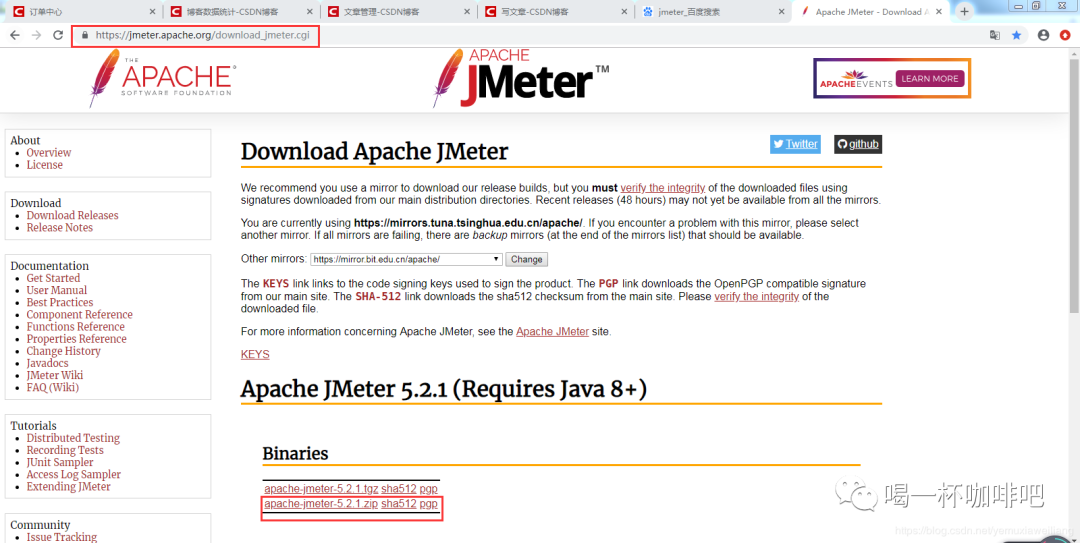Open the JUnit Sampler tutorial
1080x543 pixels.
tap(60, 462)
